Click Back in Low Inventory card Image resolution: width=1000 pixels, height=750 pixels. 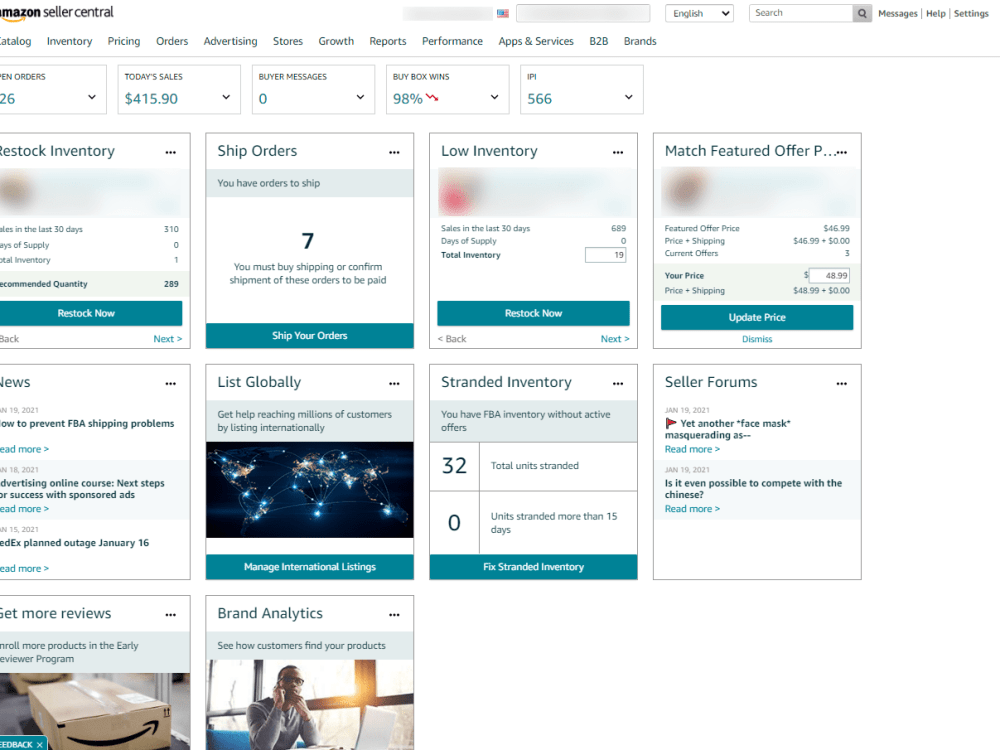[x=452, y=339]
